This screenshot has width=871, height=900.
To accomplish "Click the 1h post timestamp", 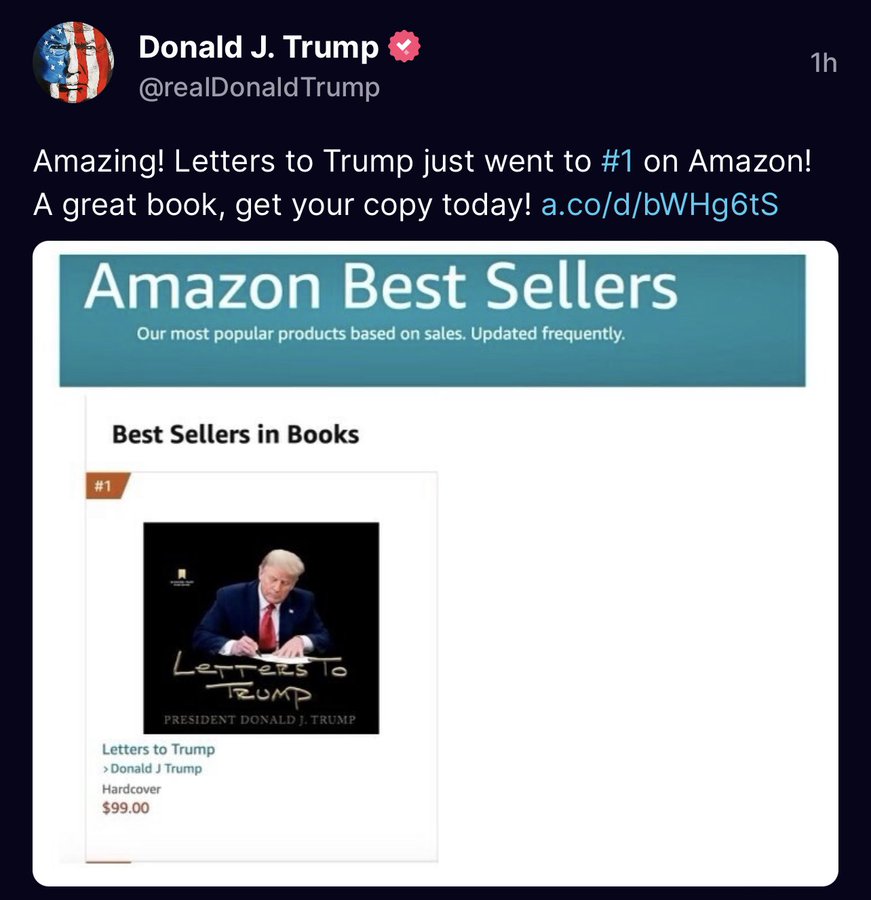I will (824, 63).
